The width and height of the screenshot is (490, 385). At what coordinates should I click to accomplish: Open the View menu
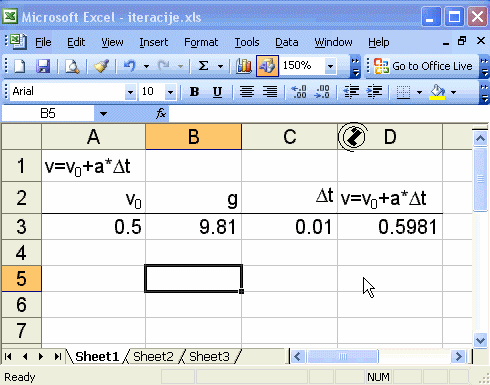[112, 42]
